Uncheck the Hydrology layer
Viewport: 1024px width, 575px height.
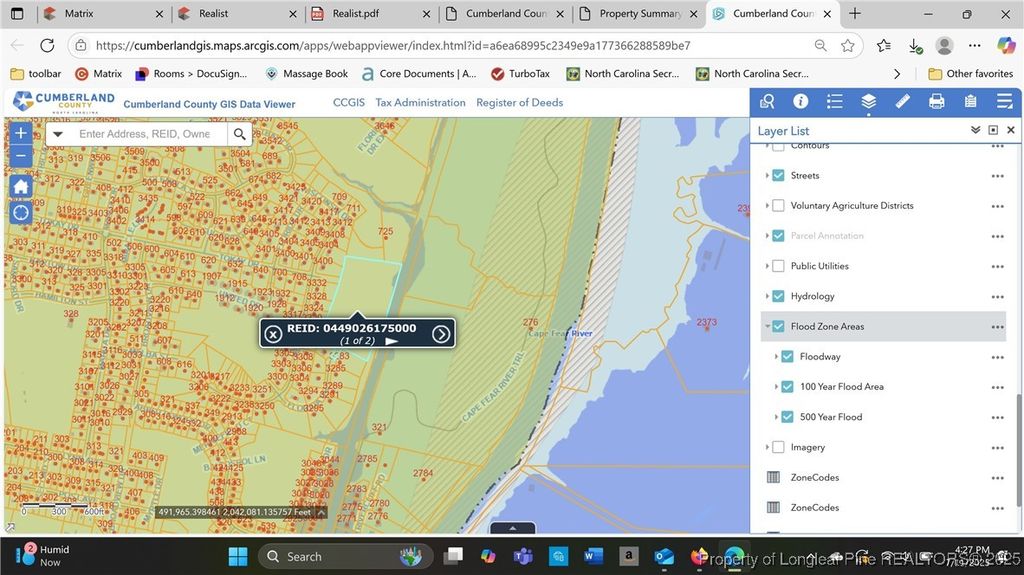tap(778, 296)
